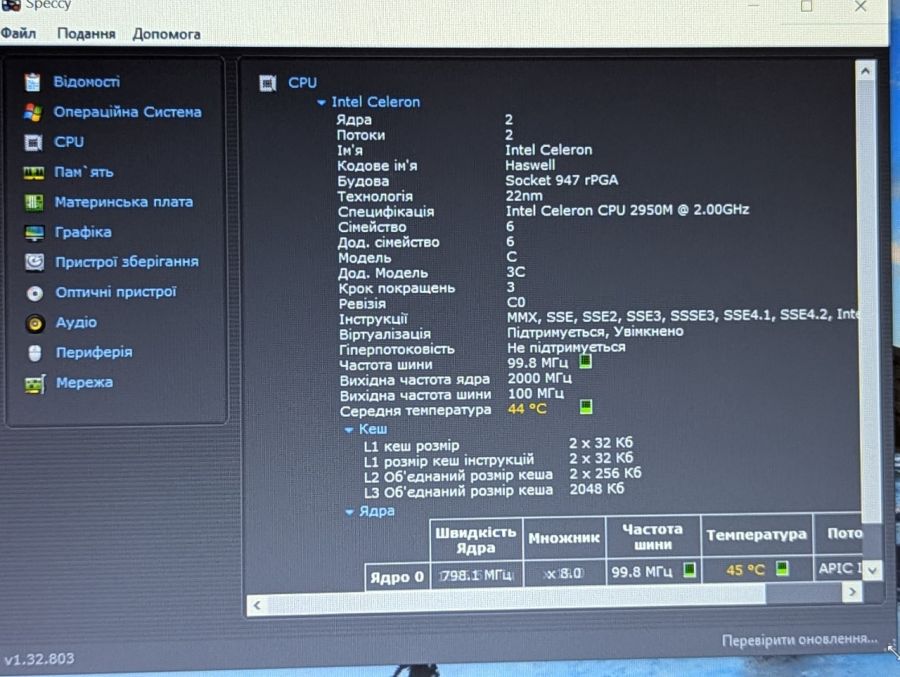Screen dimensions: 900x677
Task: Open the Подання menu
Action: click(x=86, y=34)
